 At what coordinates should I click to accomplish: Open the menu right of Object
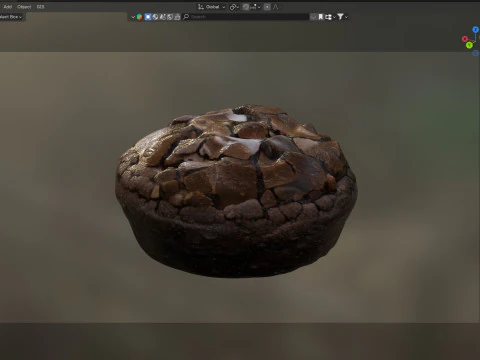[40, 7]
